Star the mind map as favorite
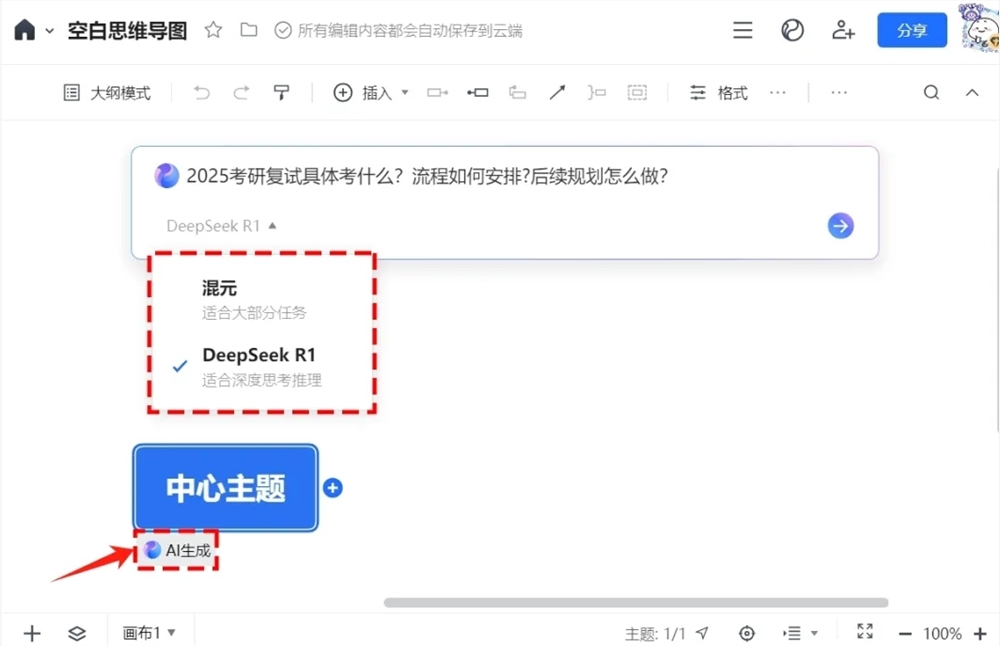This screenshot has width=1000, height=646. pyautogui.click(x=213, y=30)
